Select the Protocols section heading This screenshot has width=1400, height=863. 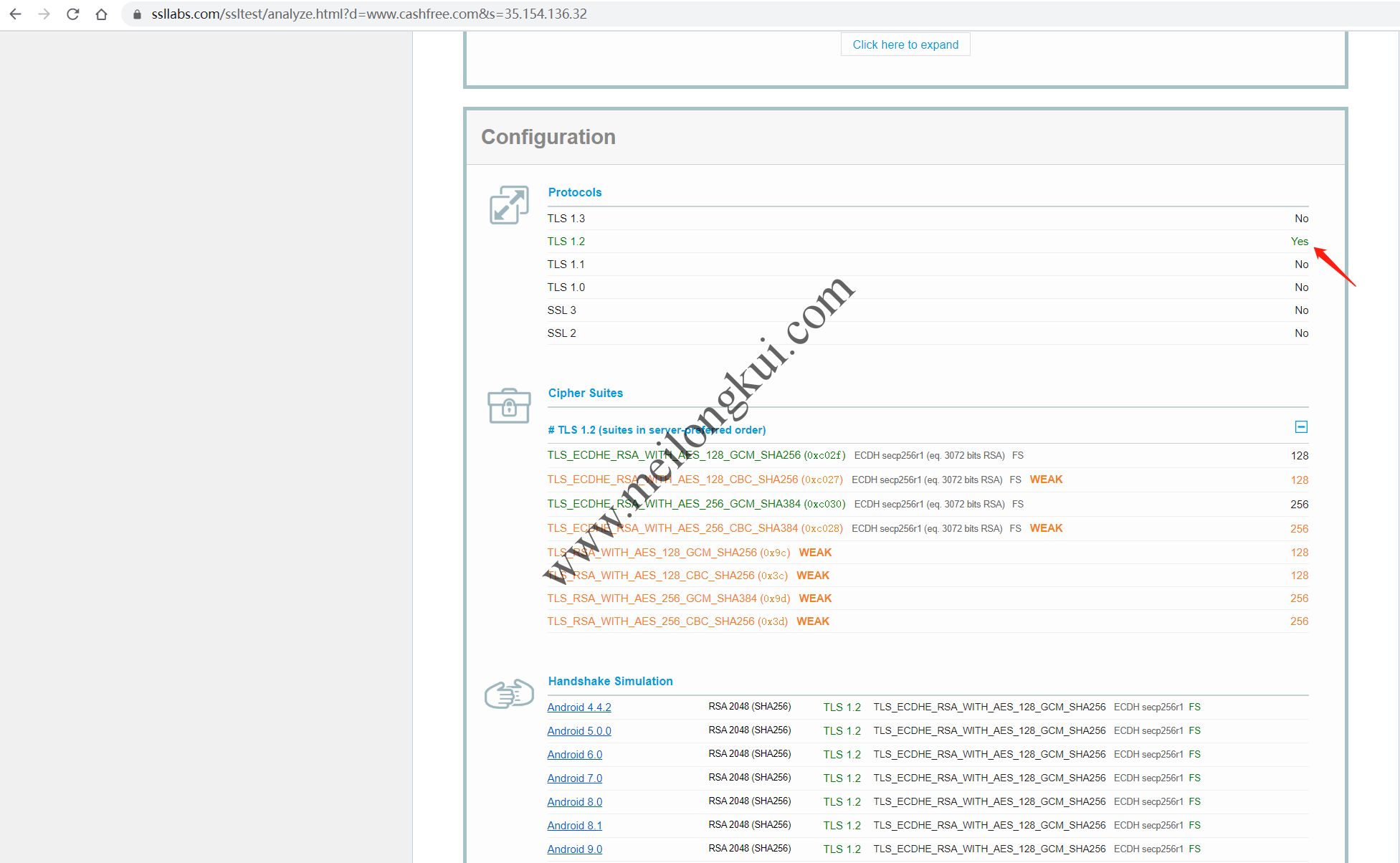tap(575, 192)
